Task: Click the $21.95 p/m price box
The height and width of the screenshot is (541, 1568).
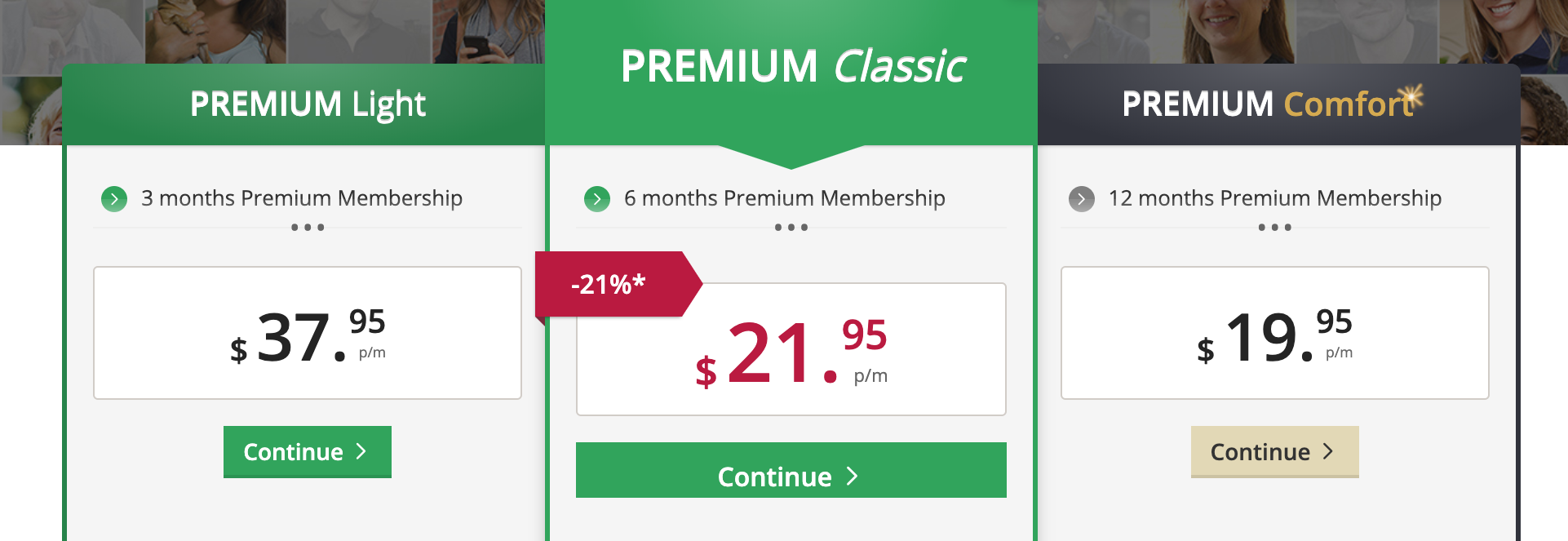Action: [791, 349]
